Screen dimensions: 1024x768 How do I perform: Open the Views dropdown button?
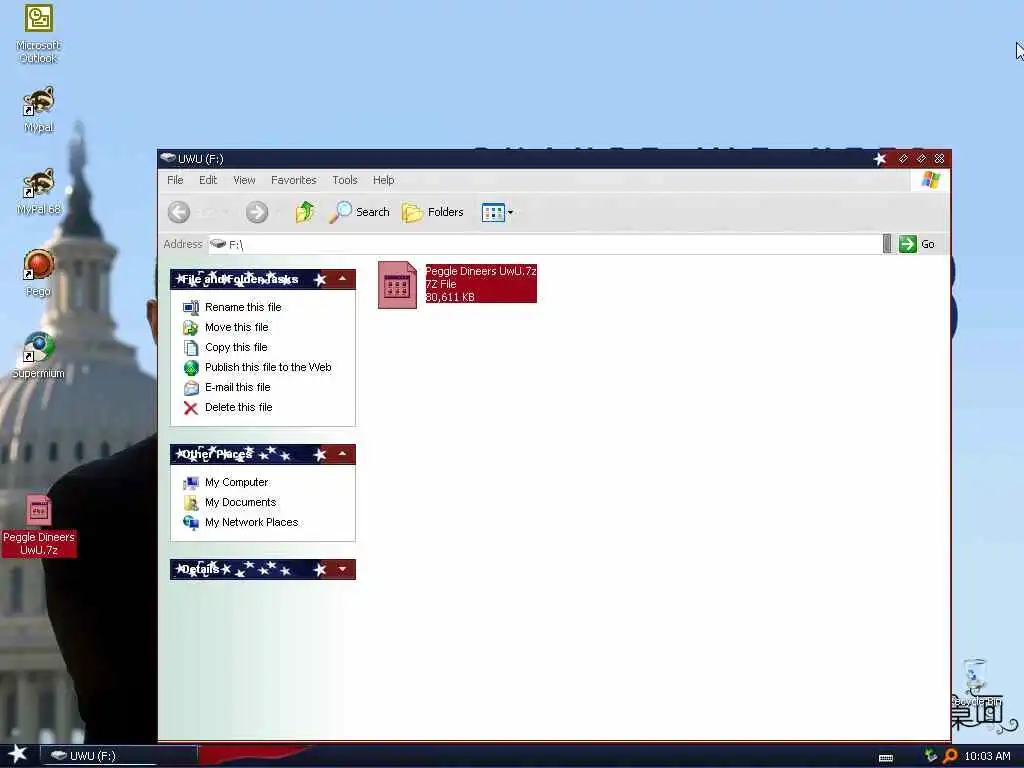pos(498,212)
